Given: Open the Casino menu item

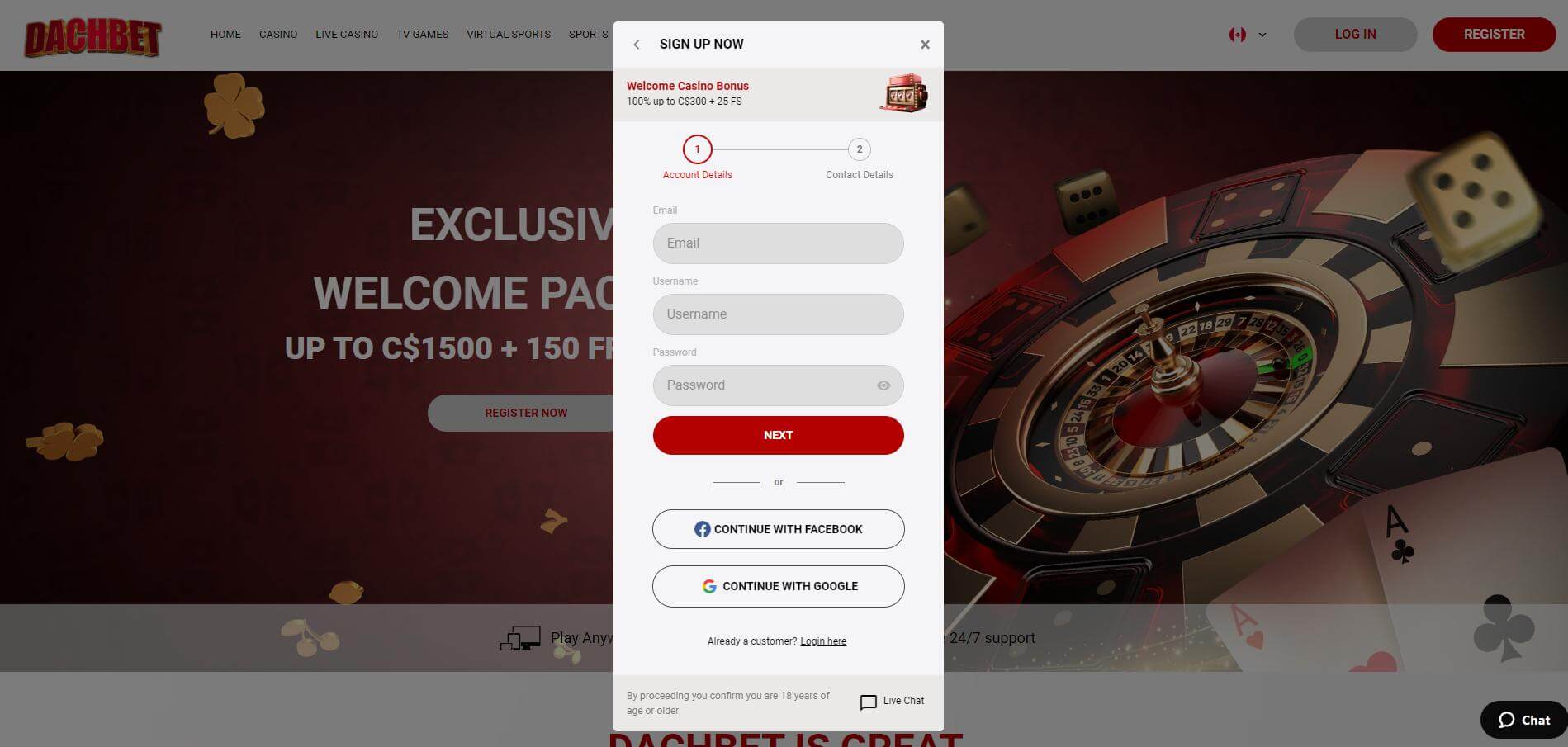Looking at the screenshot, I should coord(278,35).
